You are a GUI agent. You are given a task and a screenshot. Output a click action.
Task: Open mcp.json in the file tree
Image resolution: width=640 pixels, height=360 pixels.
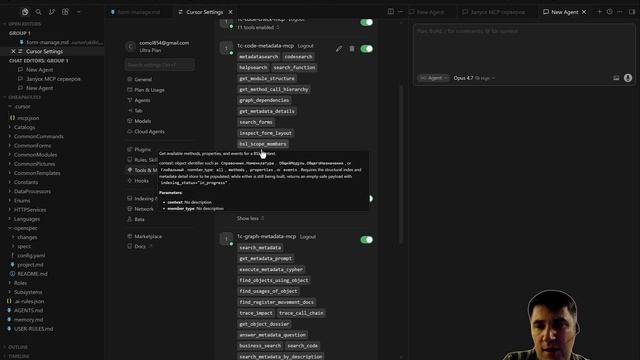(x=28, y=118)
